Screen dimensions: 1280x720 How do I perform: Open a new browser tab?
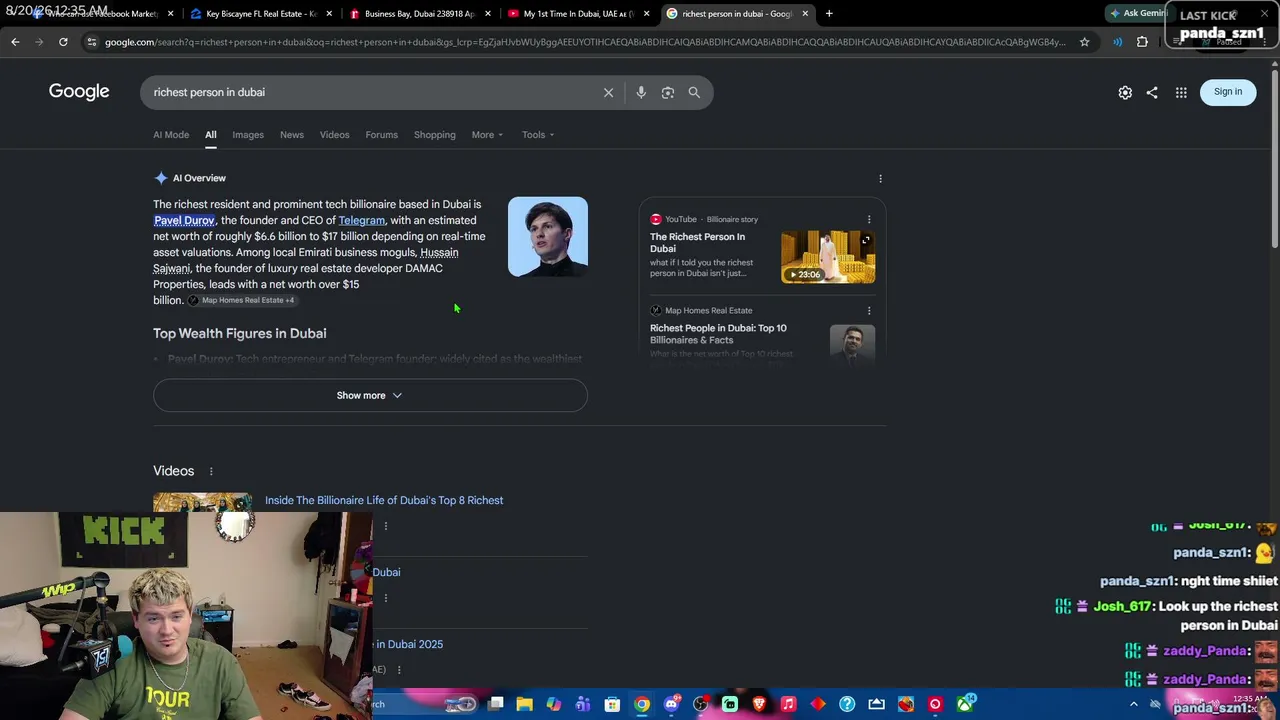pyautogui.click(x=829, y=14)
